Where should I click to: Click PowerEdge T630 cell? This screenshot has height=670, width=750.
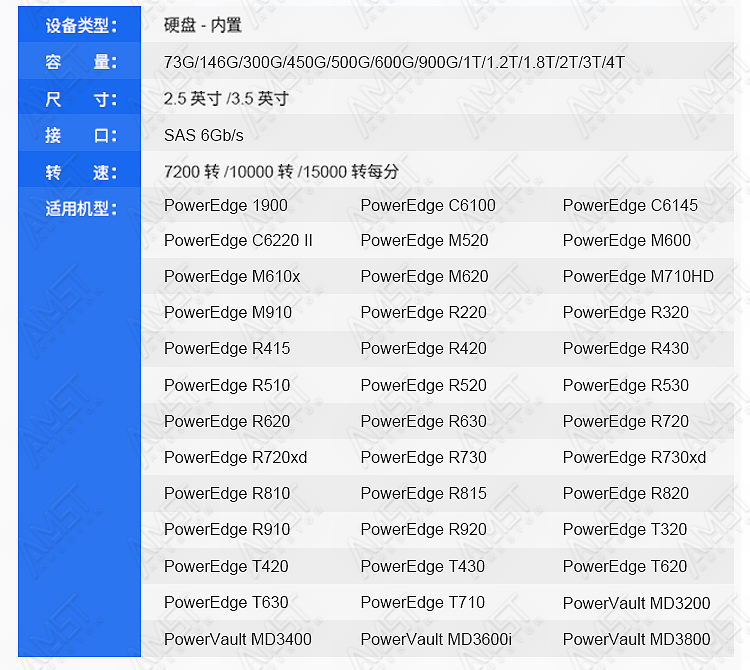pyautogui.click(x=226, y=603)
